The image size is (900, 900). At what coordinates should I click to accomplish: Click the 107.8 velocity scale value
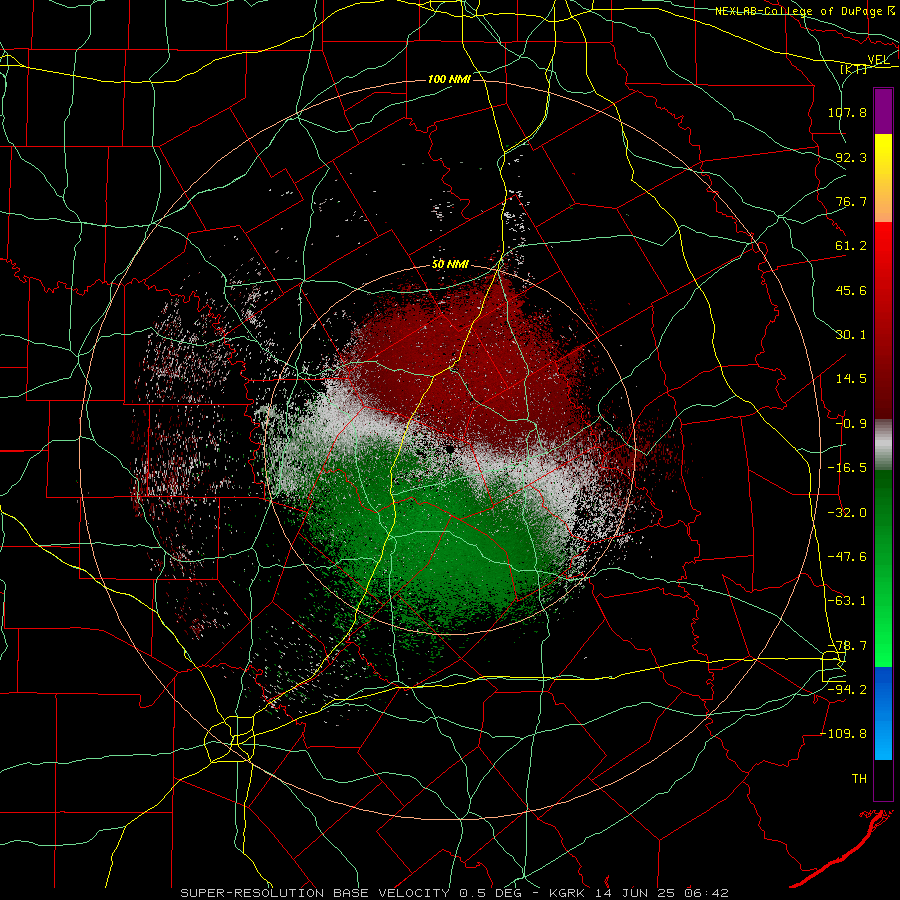[847, 112]
